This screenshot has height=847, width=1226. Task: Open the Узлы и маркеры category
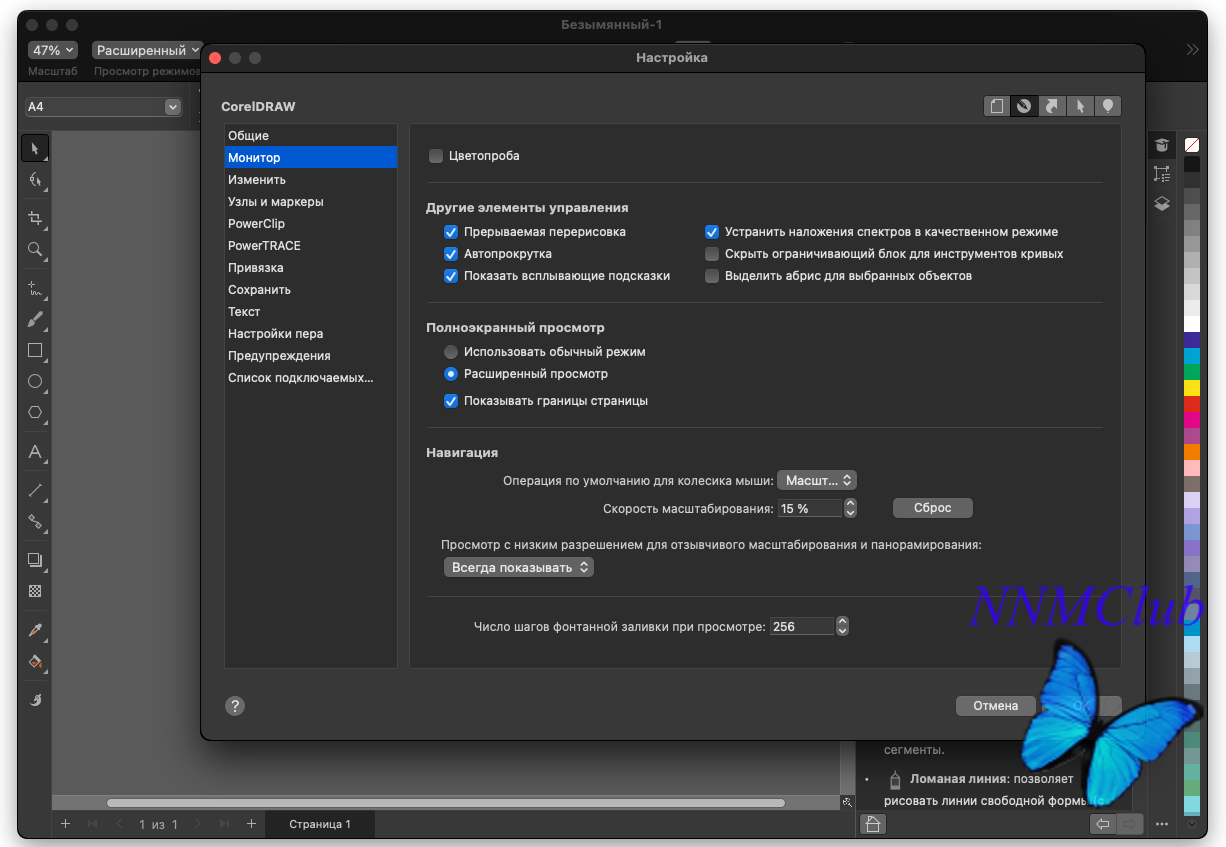(311, 202)
